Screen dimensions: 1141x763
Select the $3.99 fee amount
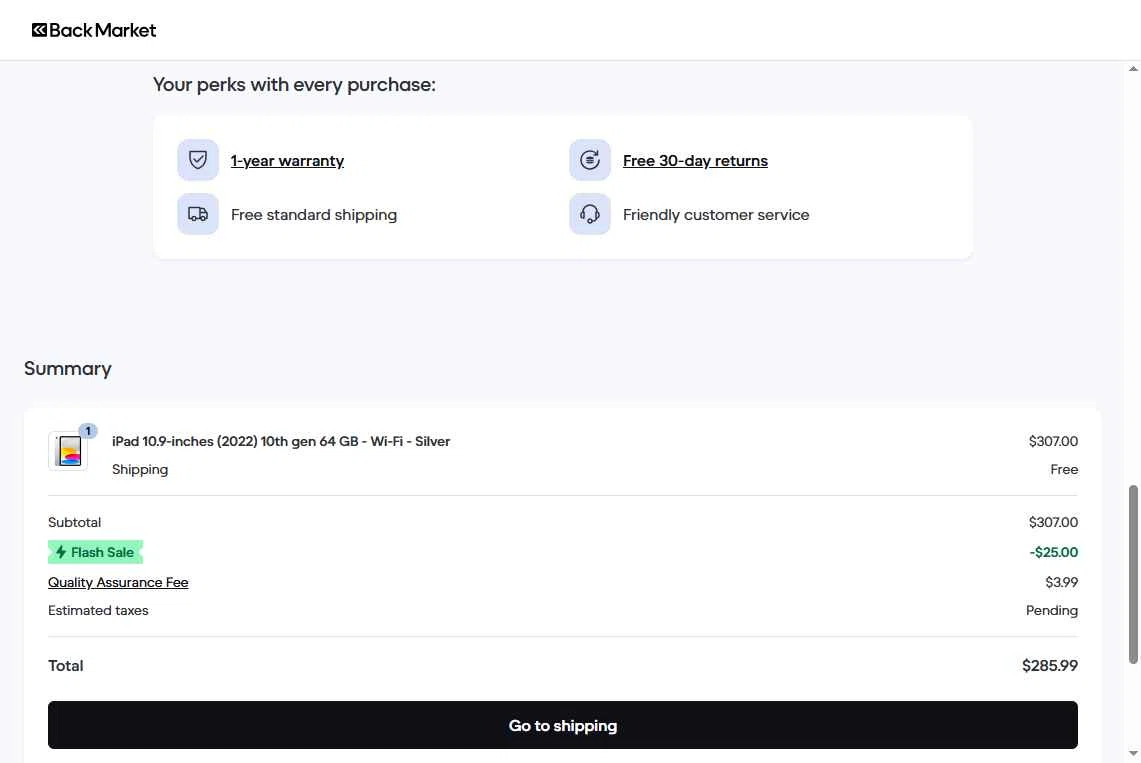[1062, 582]
